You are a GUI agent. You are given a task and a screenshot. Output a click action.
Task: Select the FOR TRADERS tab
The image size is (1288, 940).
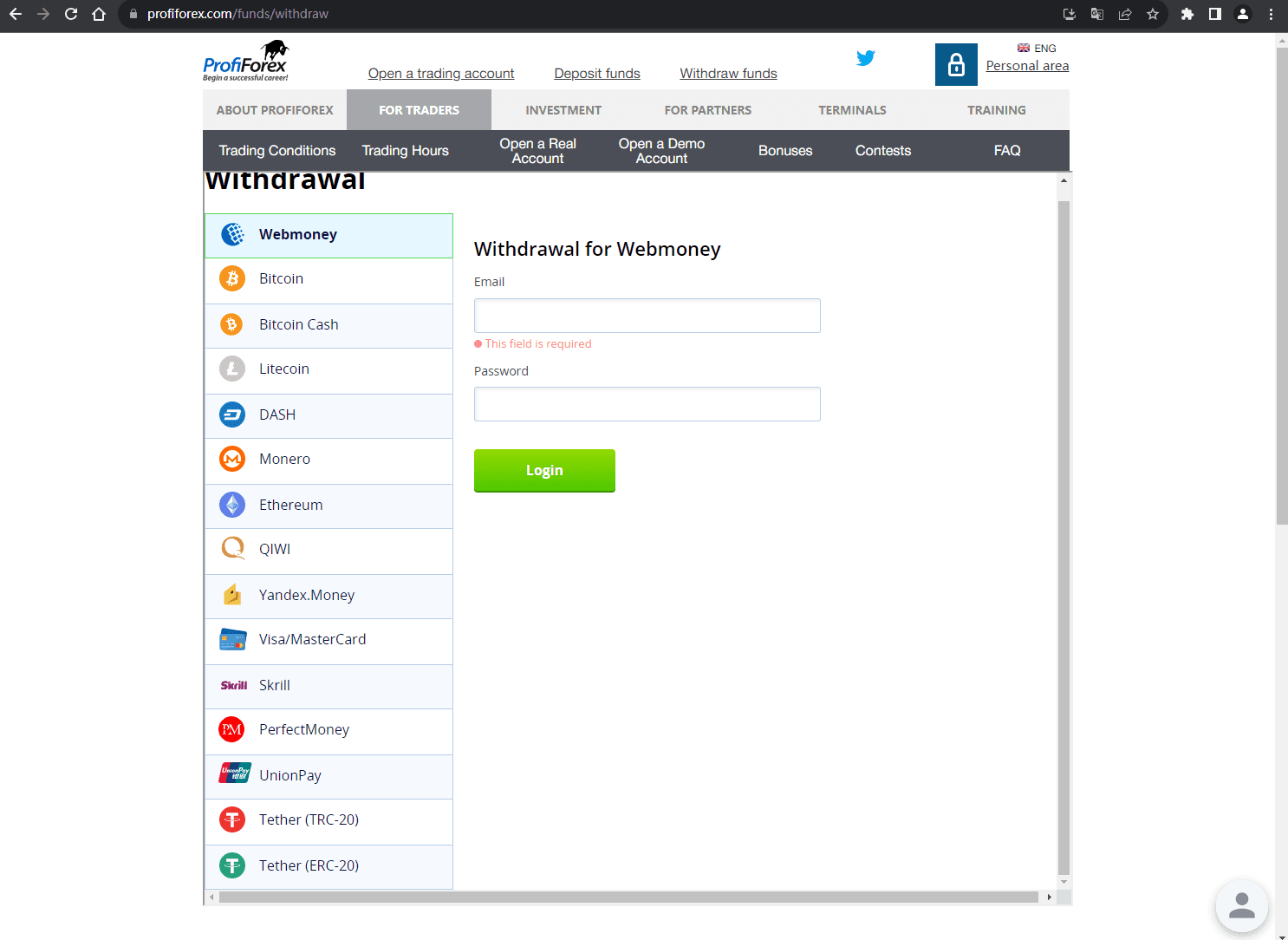(x=420, y=110)
